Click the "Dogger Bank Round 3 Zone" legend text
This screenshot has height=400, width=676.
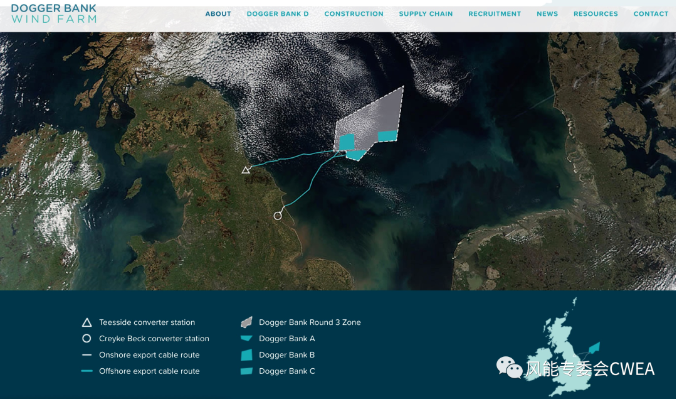click(310, 322)
